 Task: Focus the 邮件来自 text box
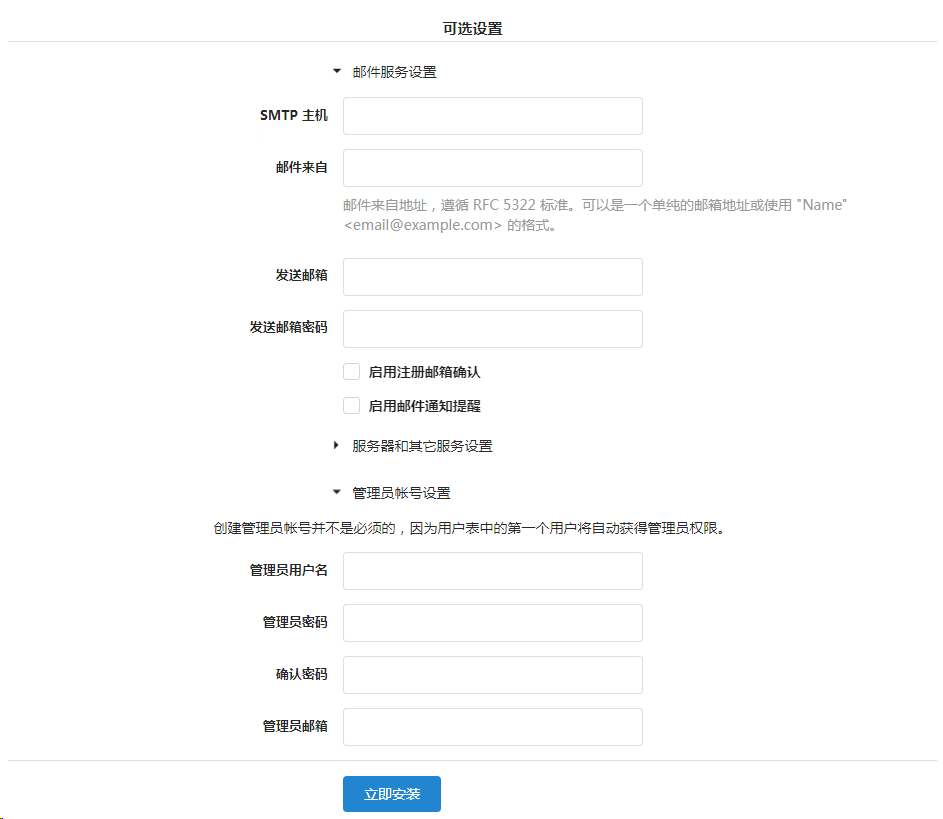click(492, 168)
